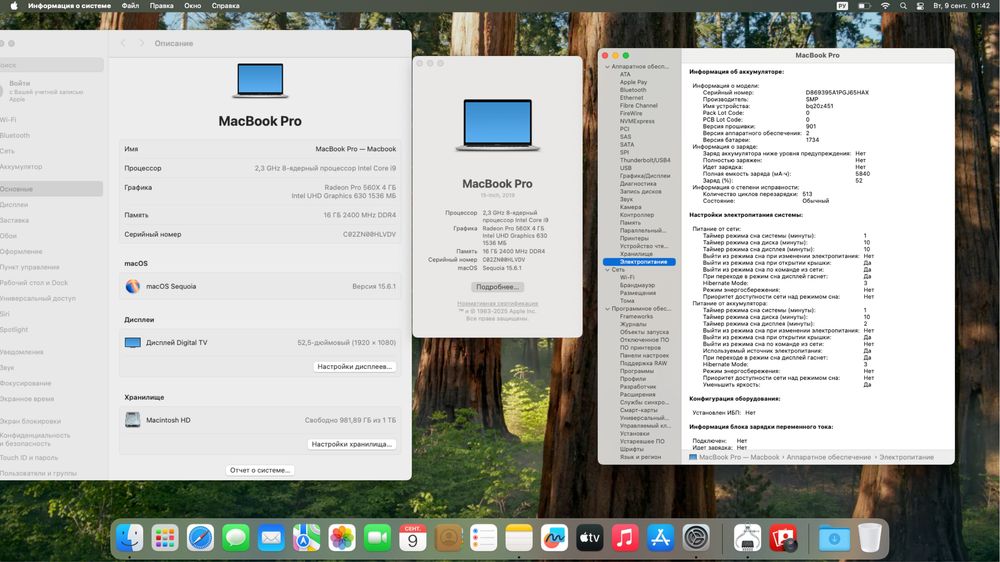Select Электропитание in the sidebar
This screenshot has height=562, width=1000.
coord(639,262)
